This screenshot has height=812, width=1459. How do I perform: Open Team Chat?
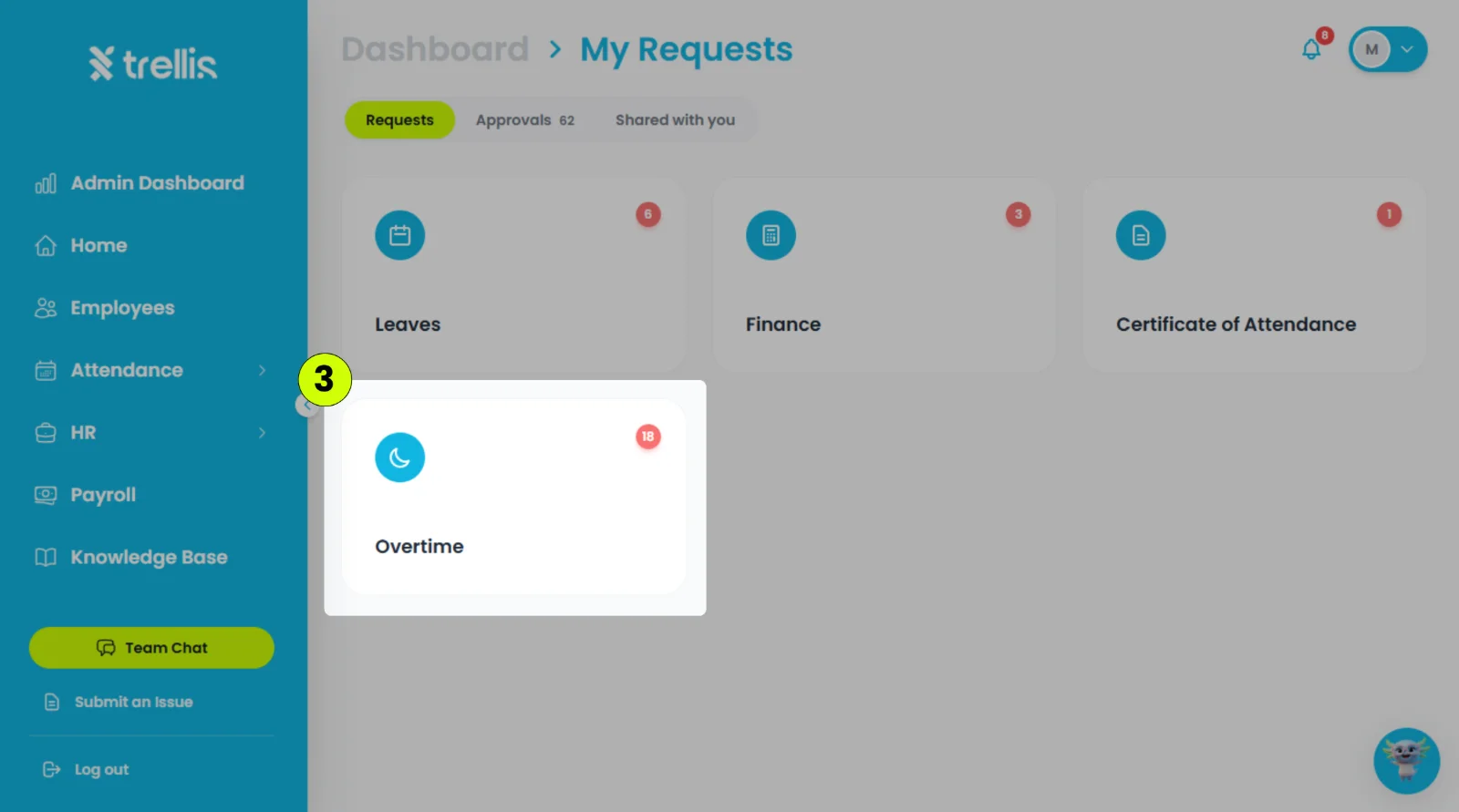[151, 648]
